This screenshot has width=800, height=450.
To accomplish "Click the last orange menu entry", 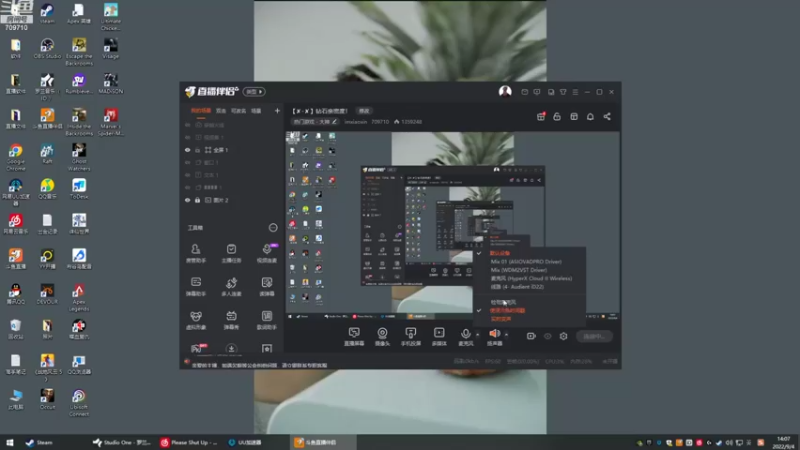I will pyautogui.click(x=501, y=319).
